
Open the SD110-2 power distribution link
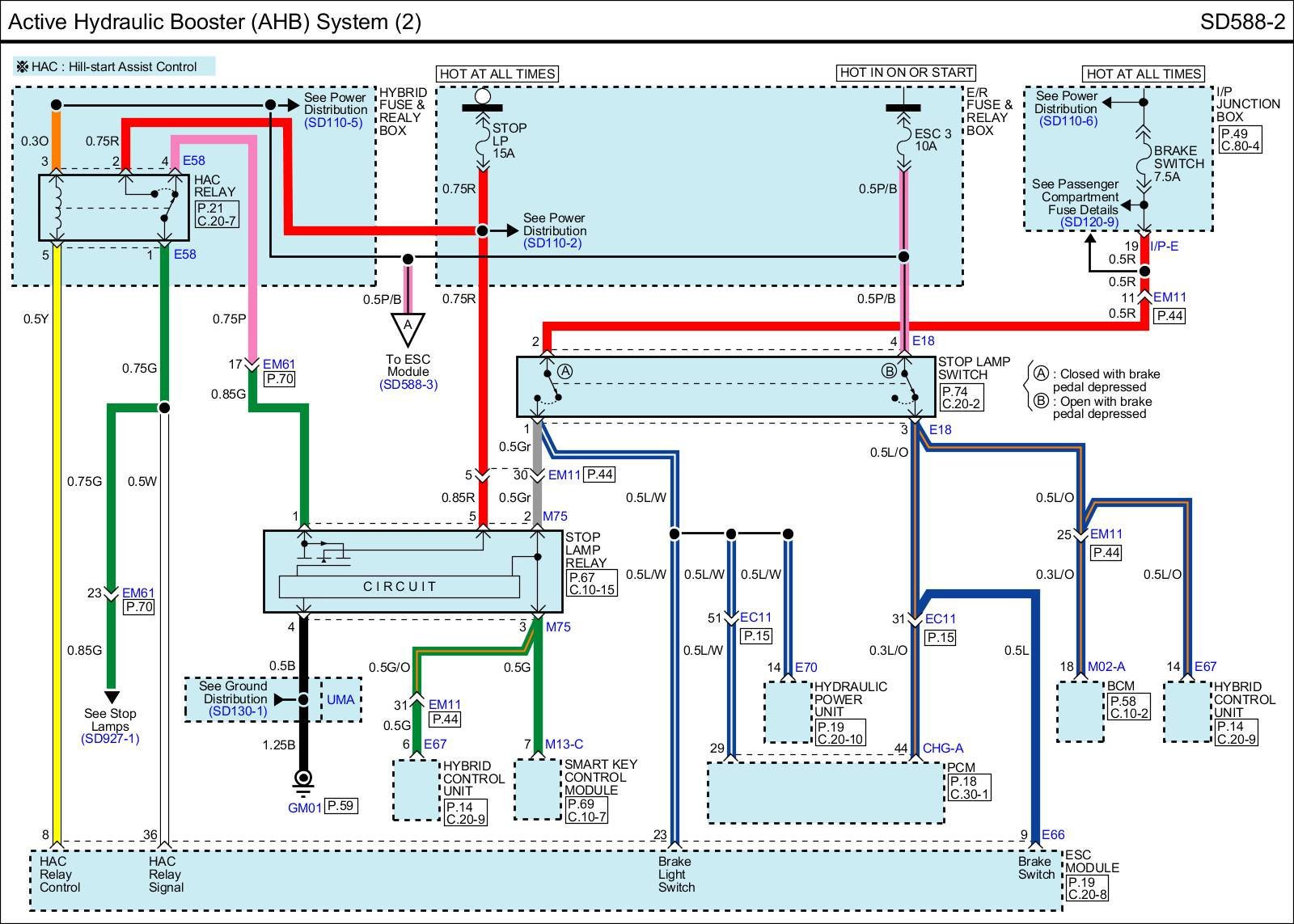(x=552, y=243)
